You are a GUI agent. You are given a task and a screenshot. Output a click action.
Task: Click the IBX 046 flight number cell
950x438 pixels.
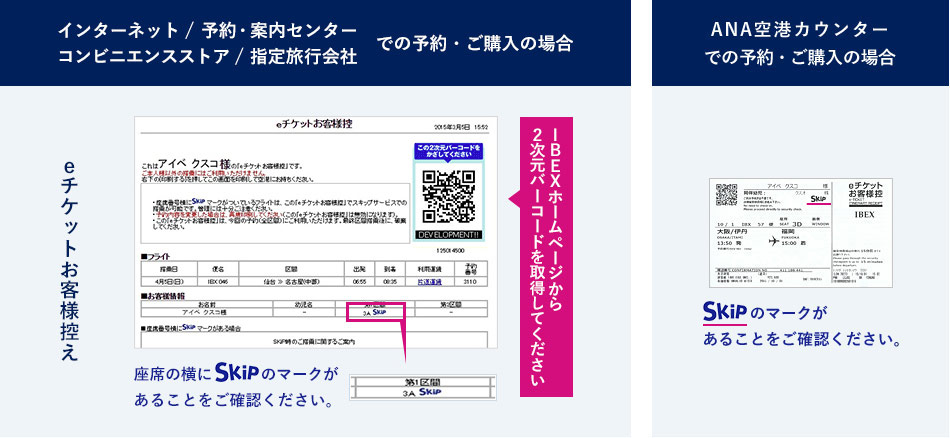click(216, 282)
